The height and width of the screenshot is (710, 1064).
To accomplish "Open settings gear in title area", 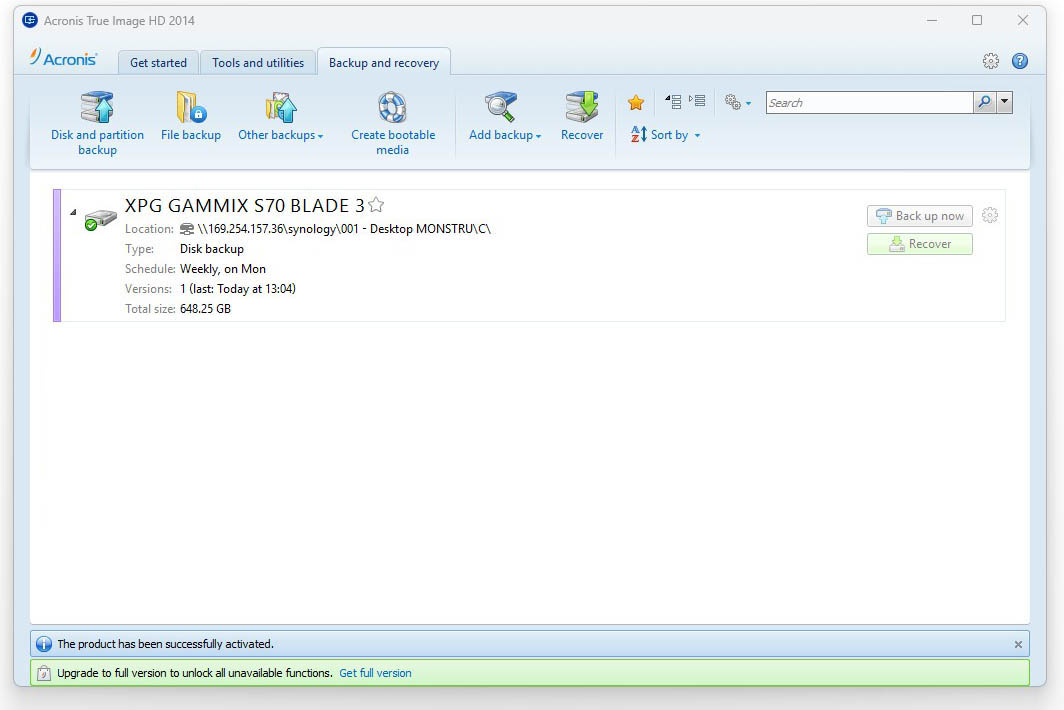I will [991, 61].
